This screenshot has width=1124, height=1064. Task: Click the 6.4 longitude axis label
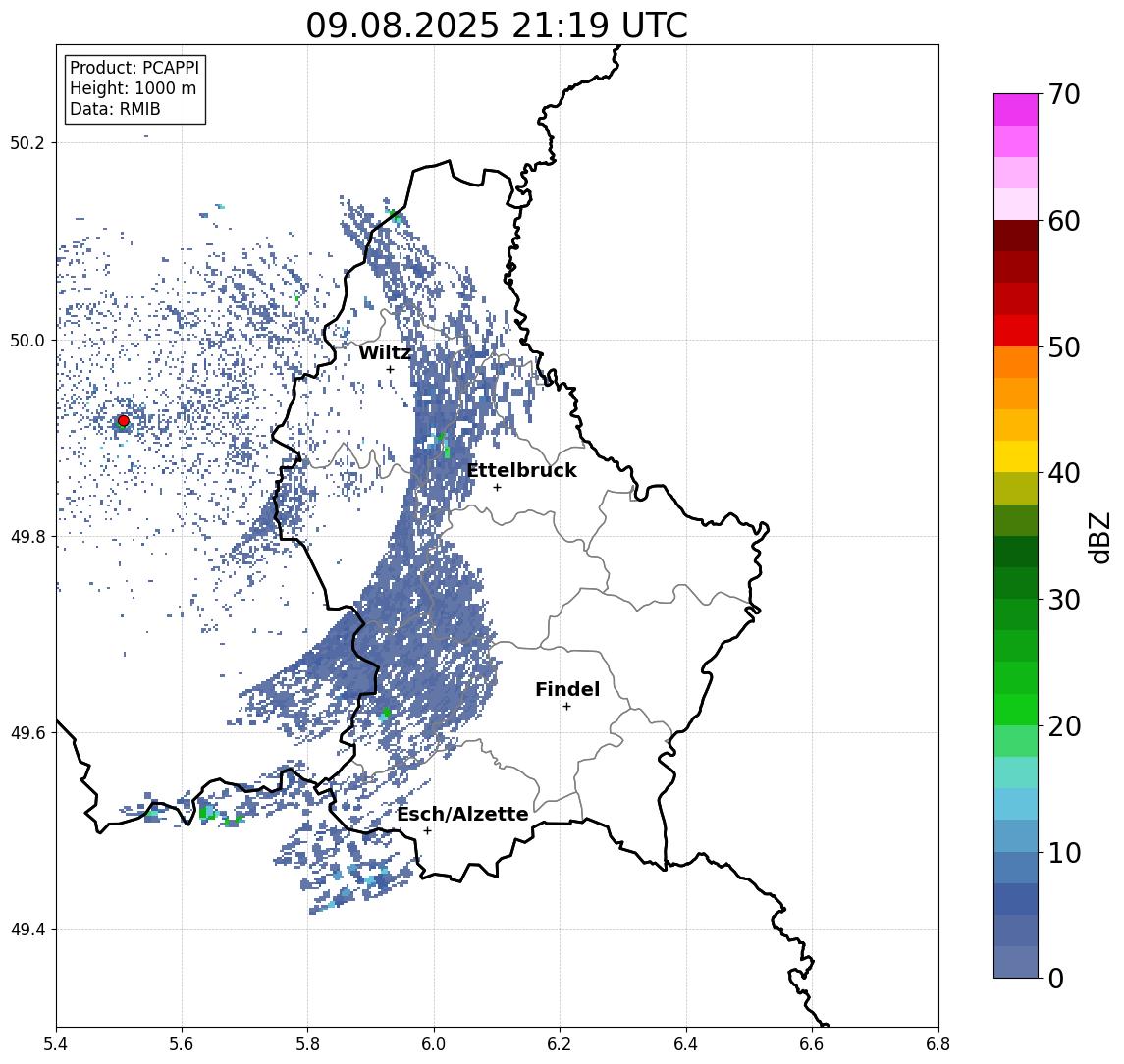pyautogui.click(x=686, y=1044)
